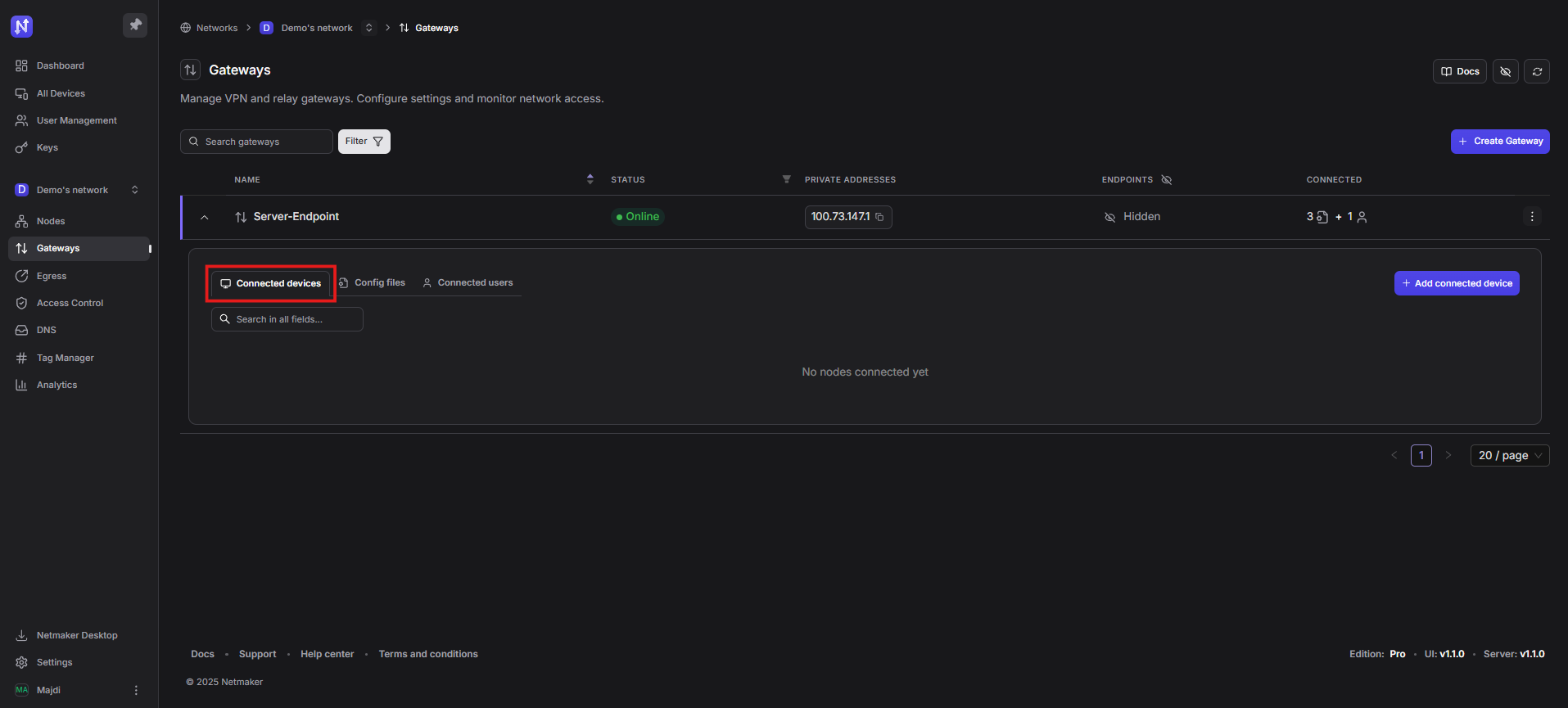Open the Analytics page

(x=56, y=385)
